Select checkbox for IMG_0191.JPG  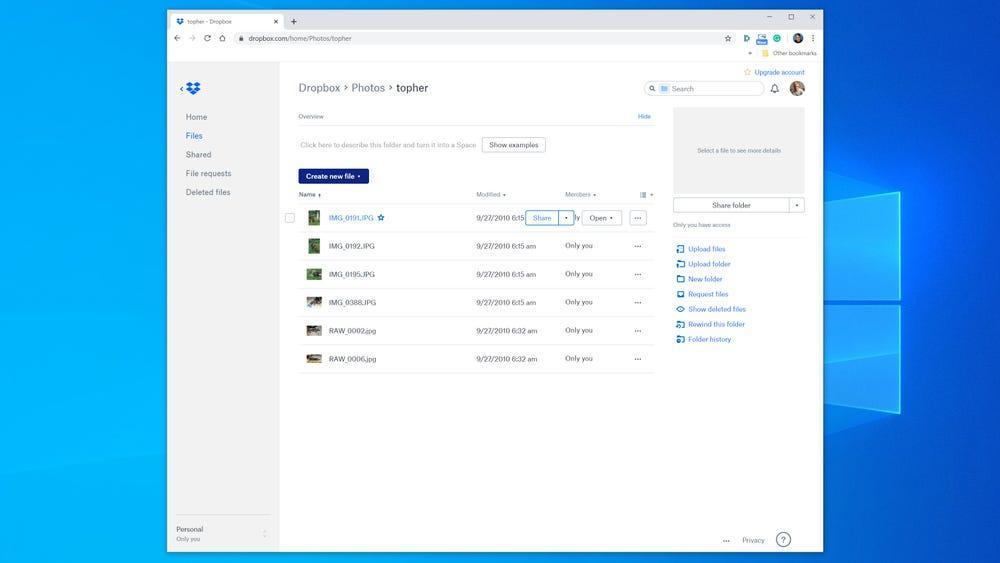pyautogui.click(x=290, y=218)
